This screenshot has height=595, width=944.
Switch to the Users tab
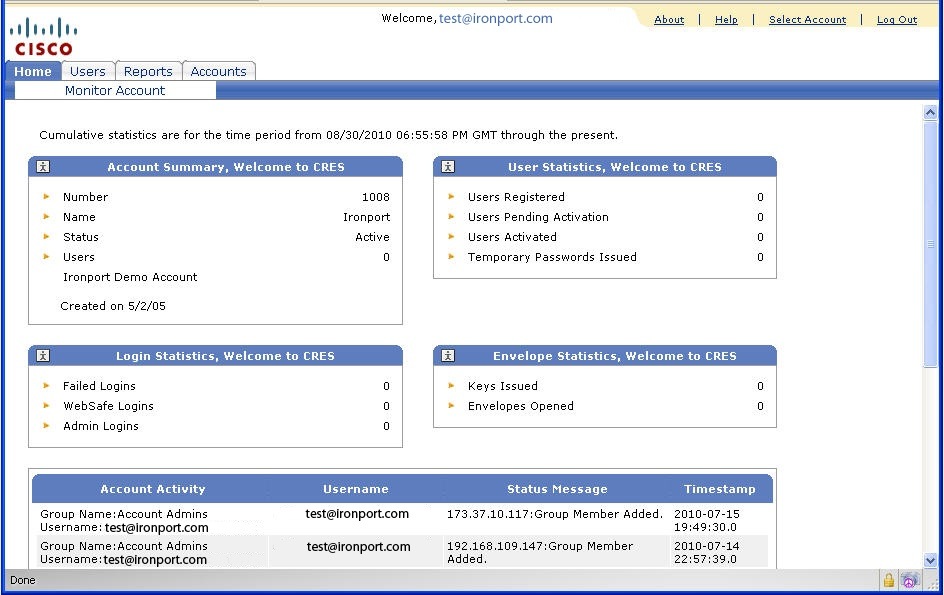[x=88, y=71]
